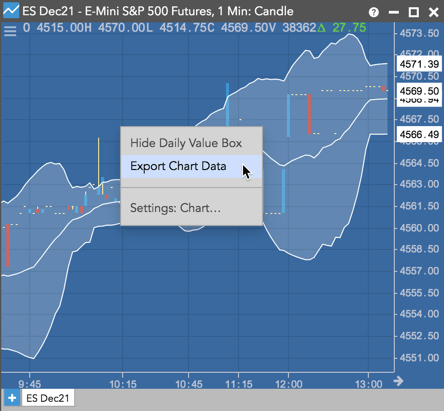Minimize the chart window
Screen dimensions: 444x411
[x=394, y=13]
